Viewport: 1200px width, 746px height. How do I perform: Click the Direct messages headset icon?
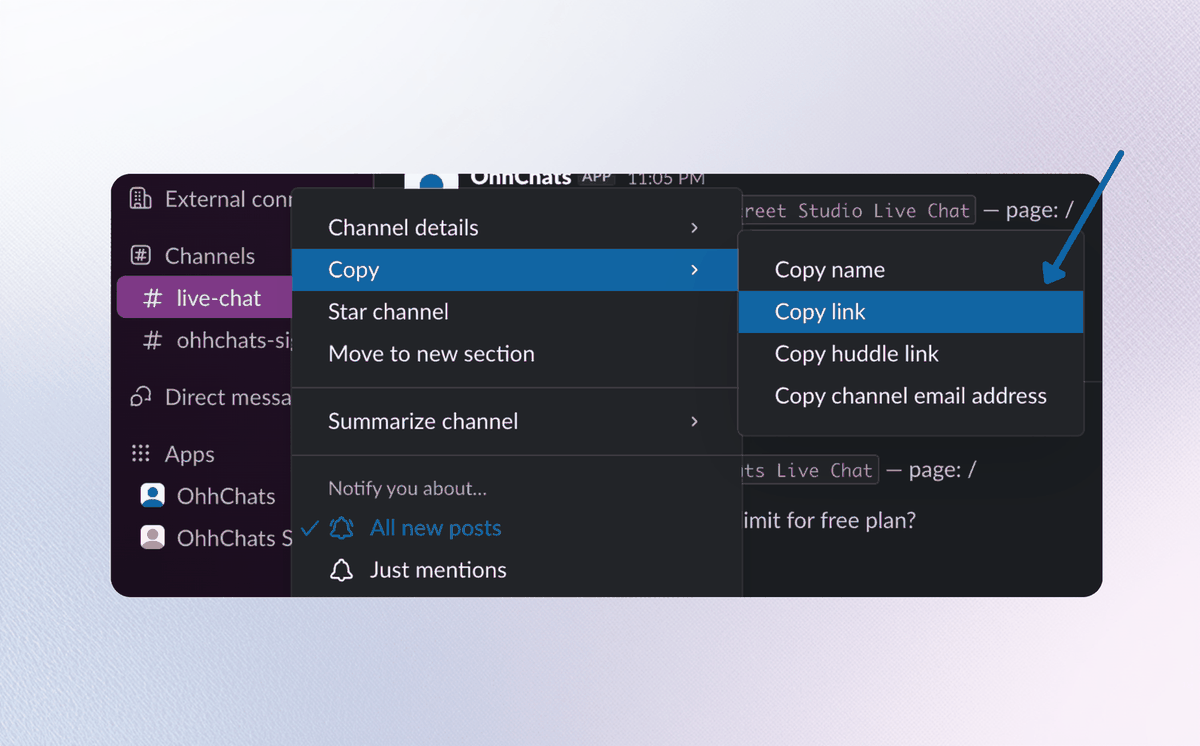coord(141,397)
